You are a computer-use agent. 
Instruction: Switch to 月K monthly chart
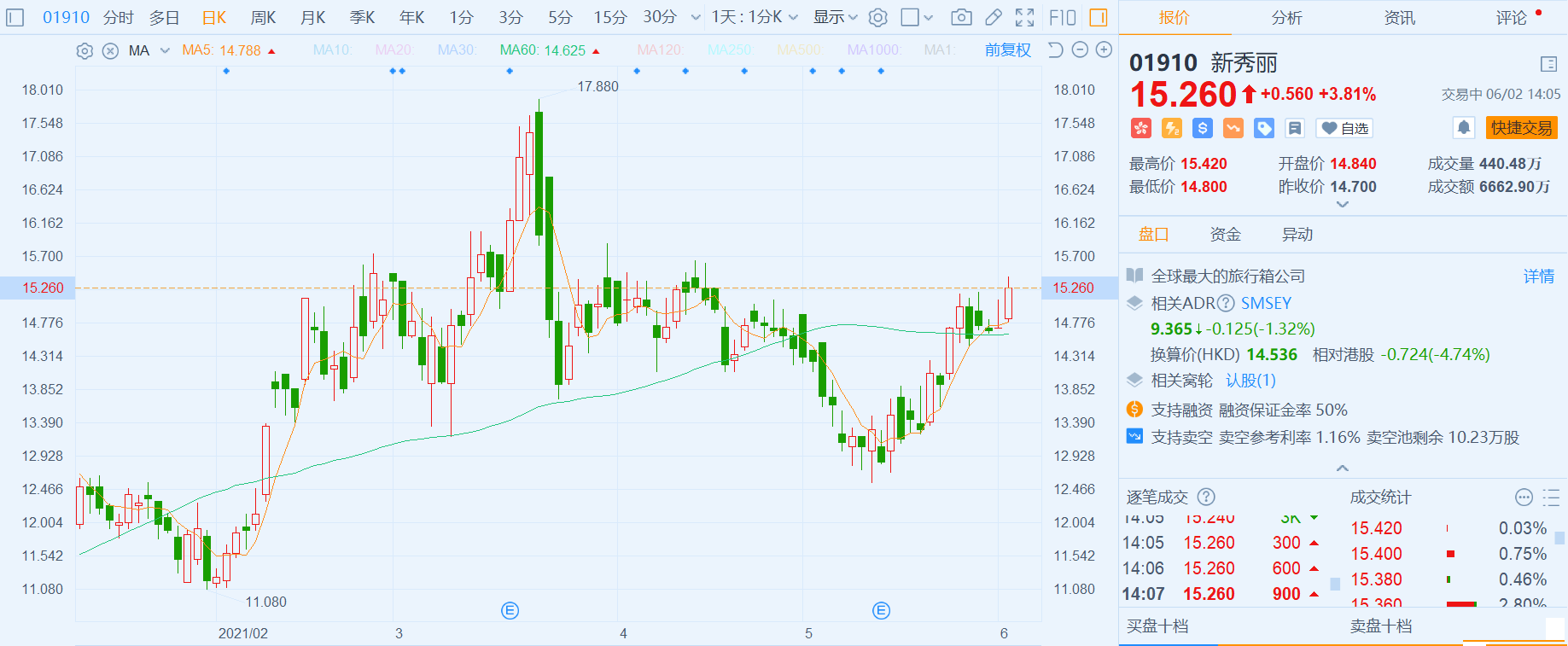(313, 17)
